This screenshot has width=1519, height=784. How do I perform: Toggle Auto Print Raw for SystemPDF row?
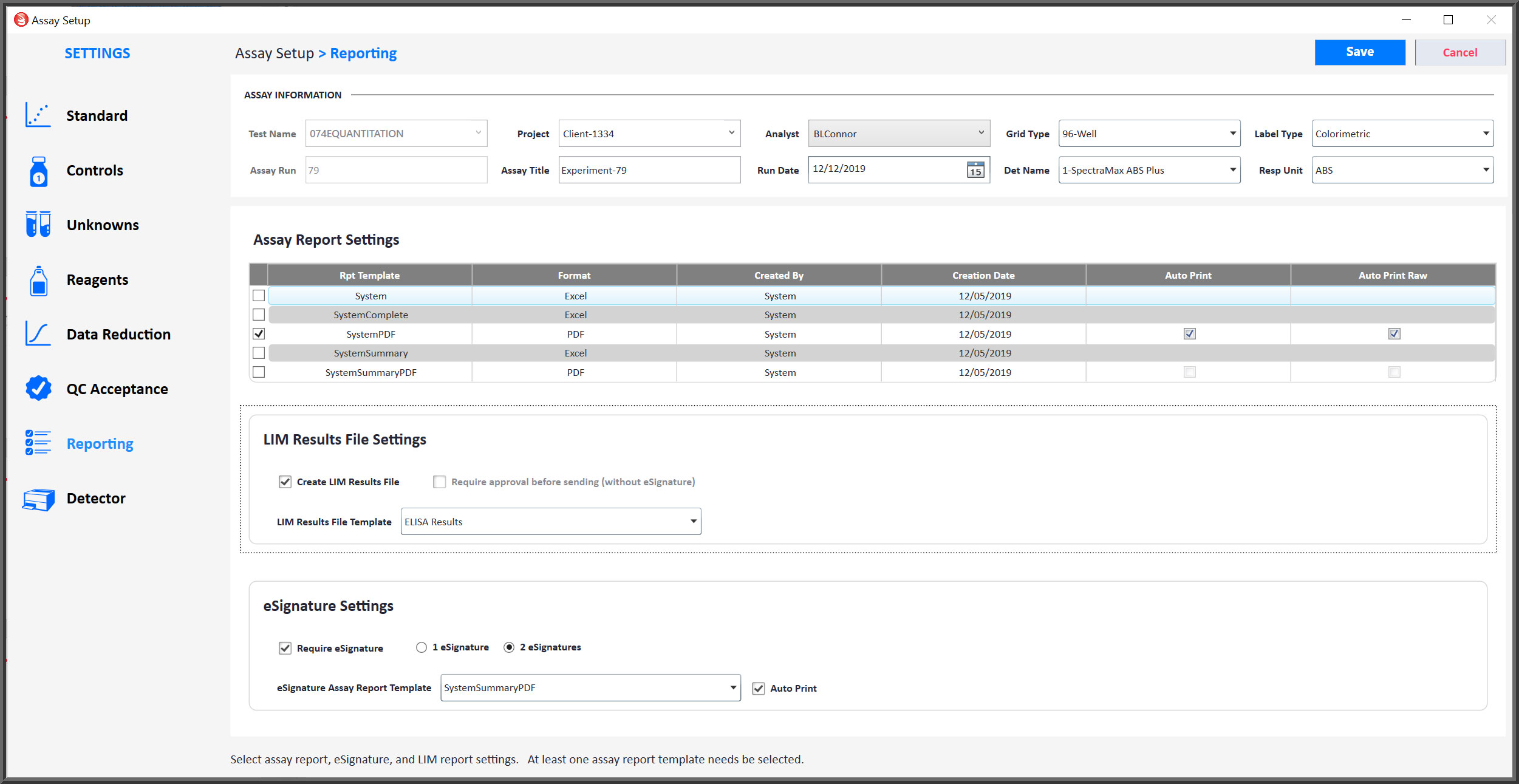tap(1394, 334)
